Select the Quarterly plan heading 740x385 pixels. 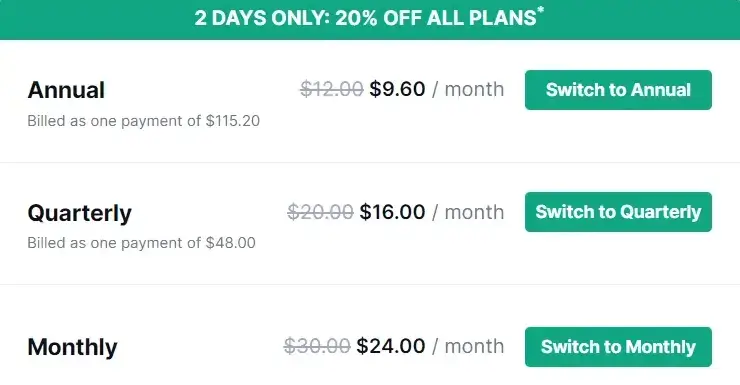[79, 213]
